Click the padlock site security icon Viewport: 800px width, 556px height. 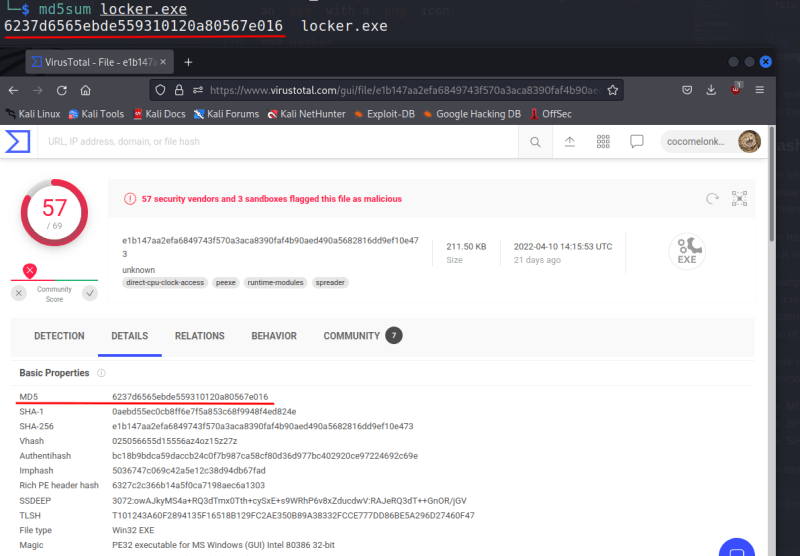[179, 90]
